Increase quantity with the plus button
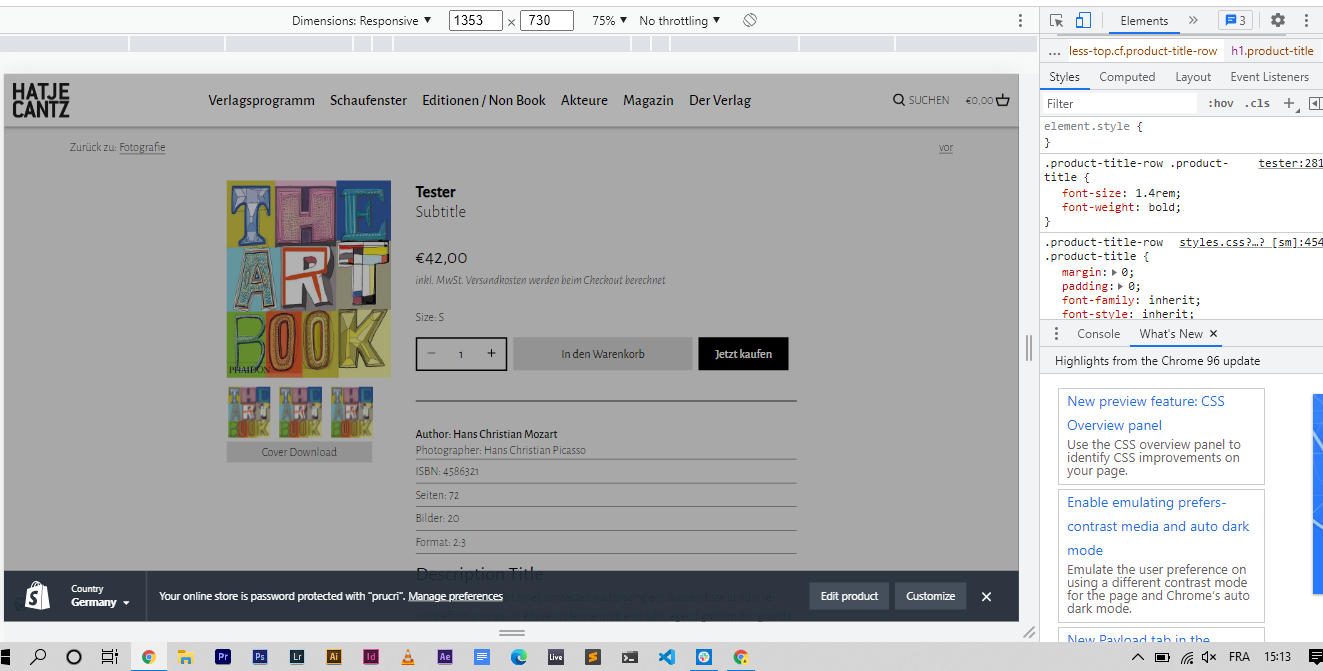The height and width of the screenshot is (671, 1323). click(x=491, y=354)
